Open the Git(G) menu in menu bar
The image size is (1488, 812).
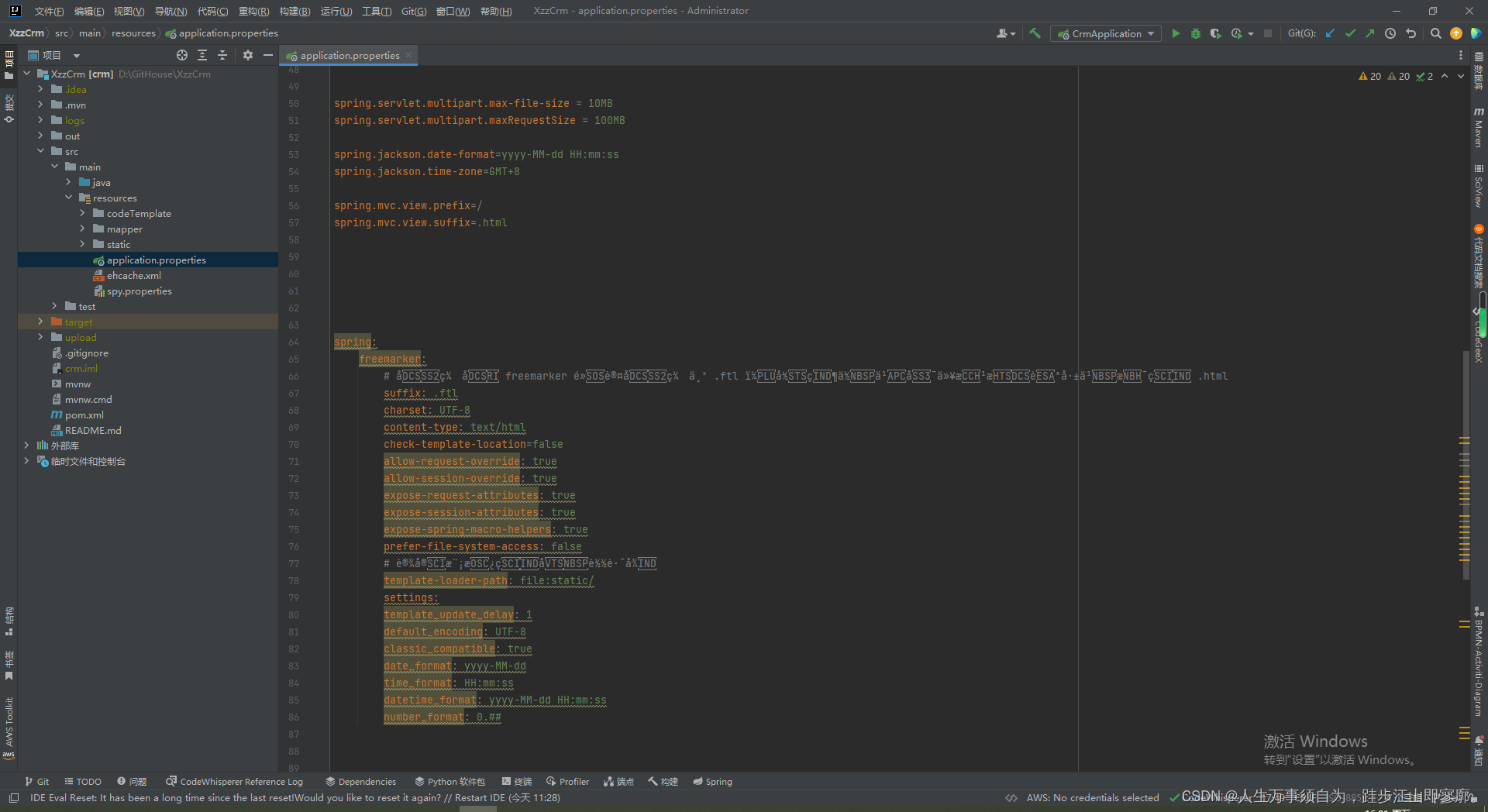point(414,11)
